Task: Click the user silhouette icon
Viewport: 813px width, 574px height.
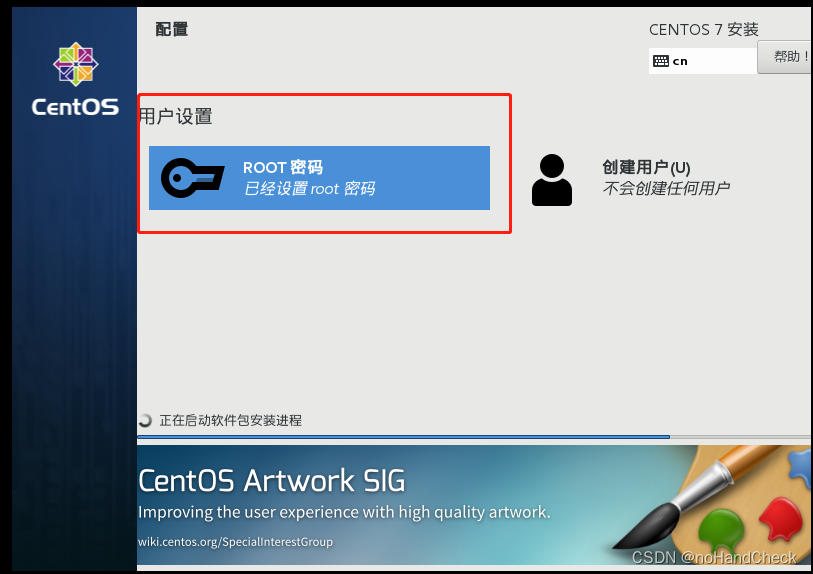Action: (552, 180)
